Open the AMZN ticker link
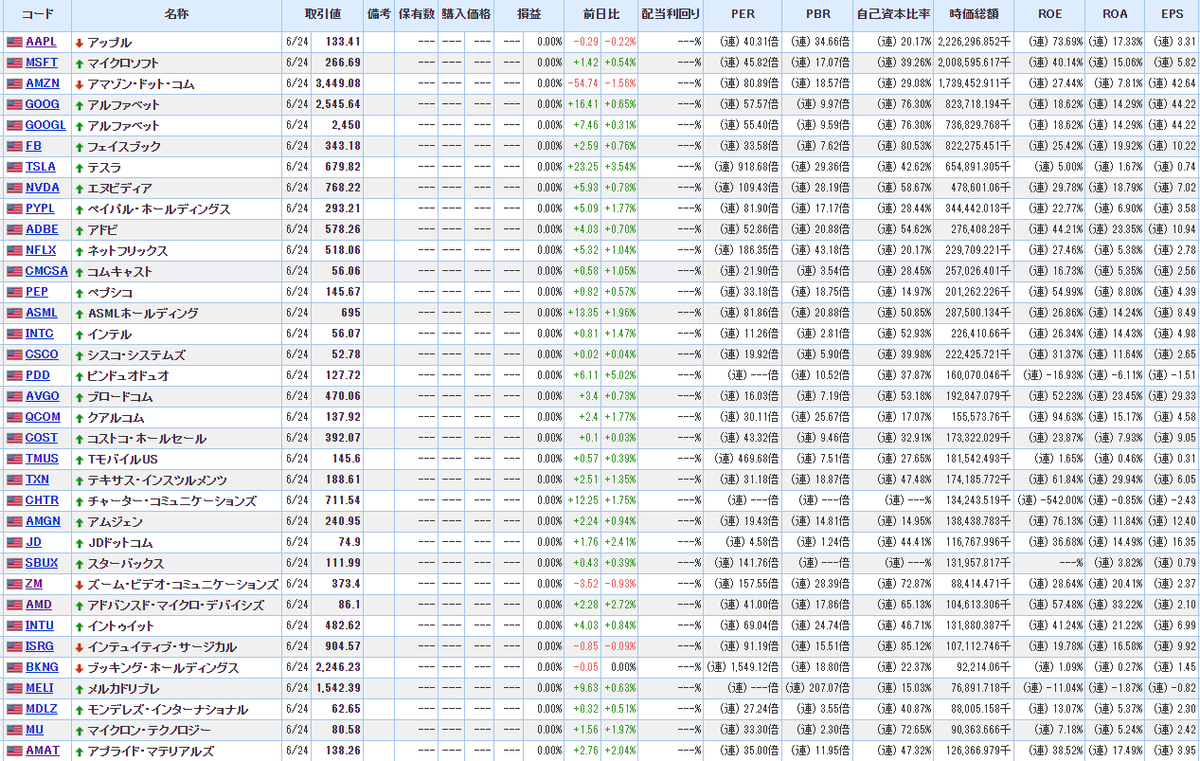This screenshot has height=761, width=1200. [x=42, y=84]
